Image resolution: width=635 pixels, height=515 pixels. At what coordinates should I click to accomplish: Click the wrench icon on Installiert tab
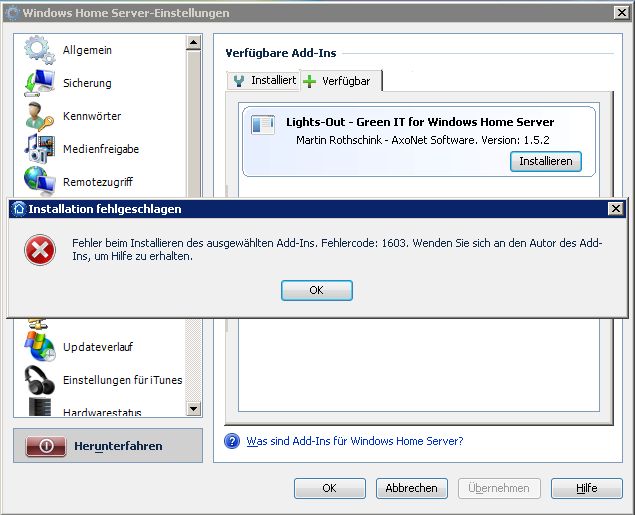click(239, 81)
